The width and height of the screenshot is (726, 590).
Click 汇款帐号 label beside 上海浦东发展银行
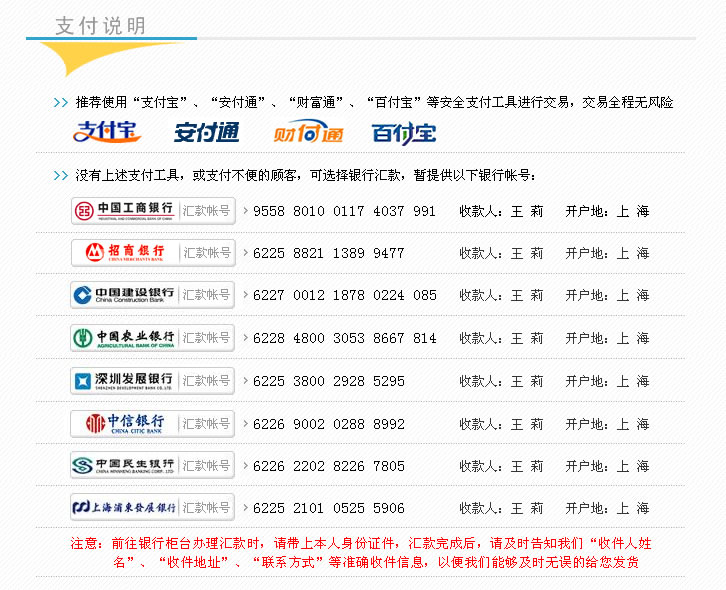(x=206, y=508)
